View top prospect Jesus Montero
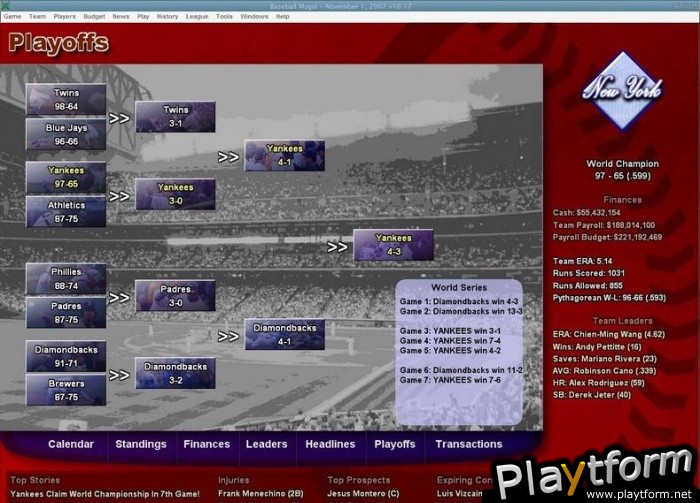Image resolution: width=700 pixels, height=503 pixels. coord(363,494)
